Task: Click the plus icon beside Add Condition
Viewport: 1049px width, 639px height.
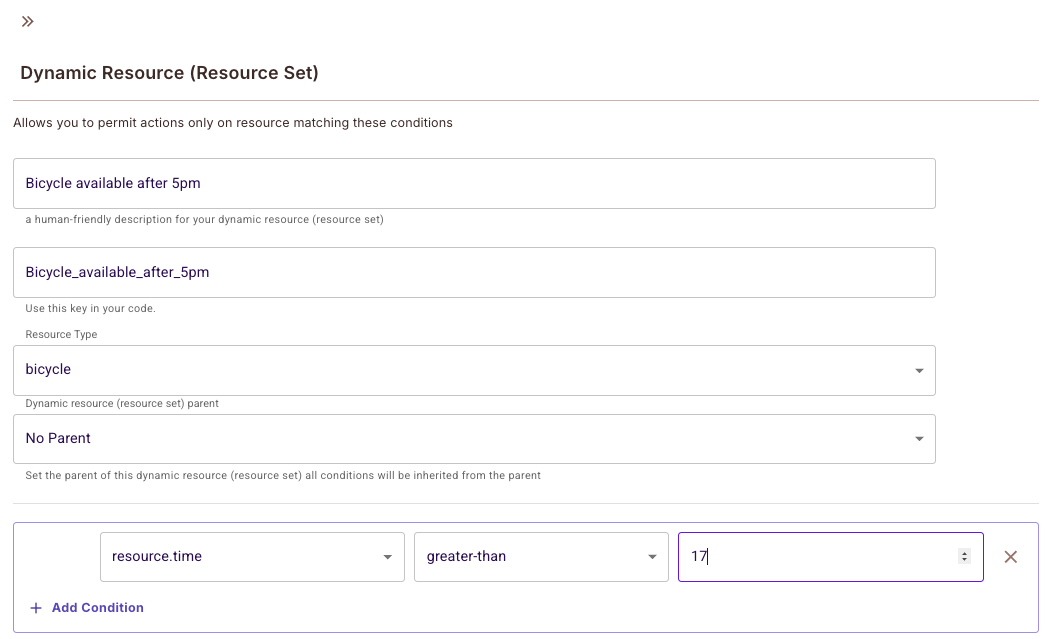Action: (35, 607)
